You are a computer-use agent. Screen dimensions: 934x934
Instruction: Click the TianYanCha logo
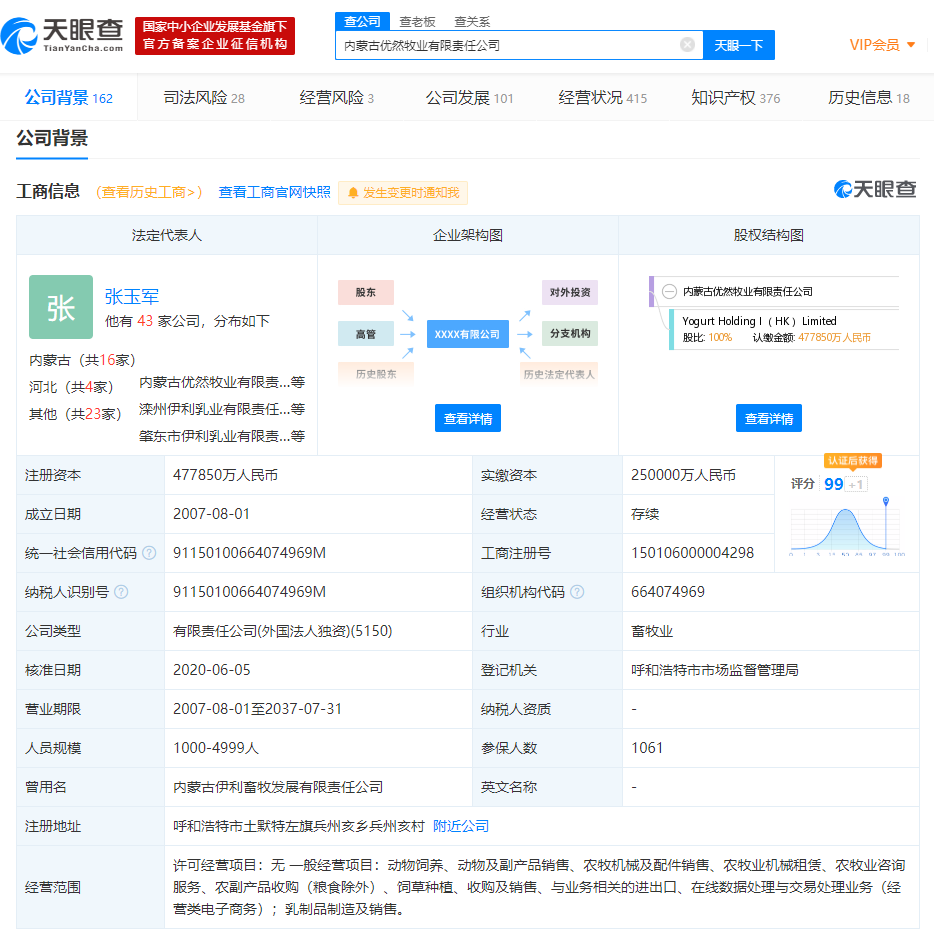point(62,36)
